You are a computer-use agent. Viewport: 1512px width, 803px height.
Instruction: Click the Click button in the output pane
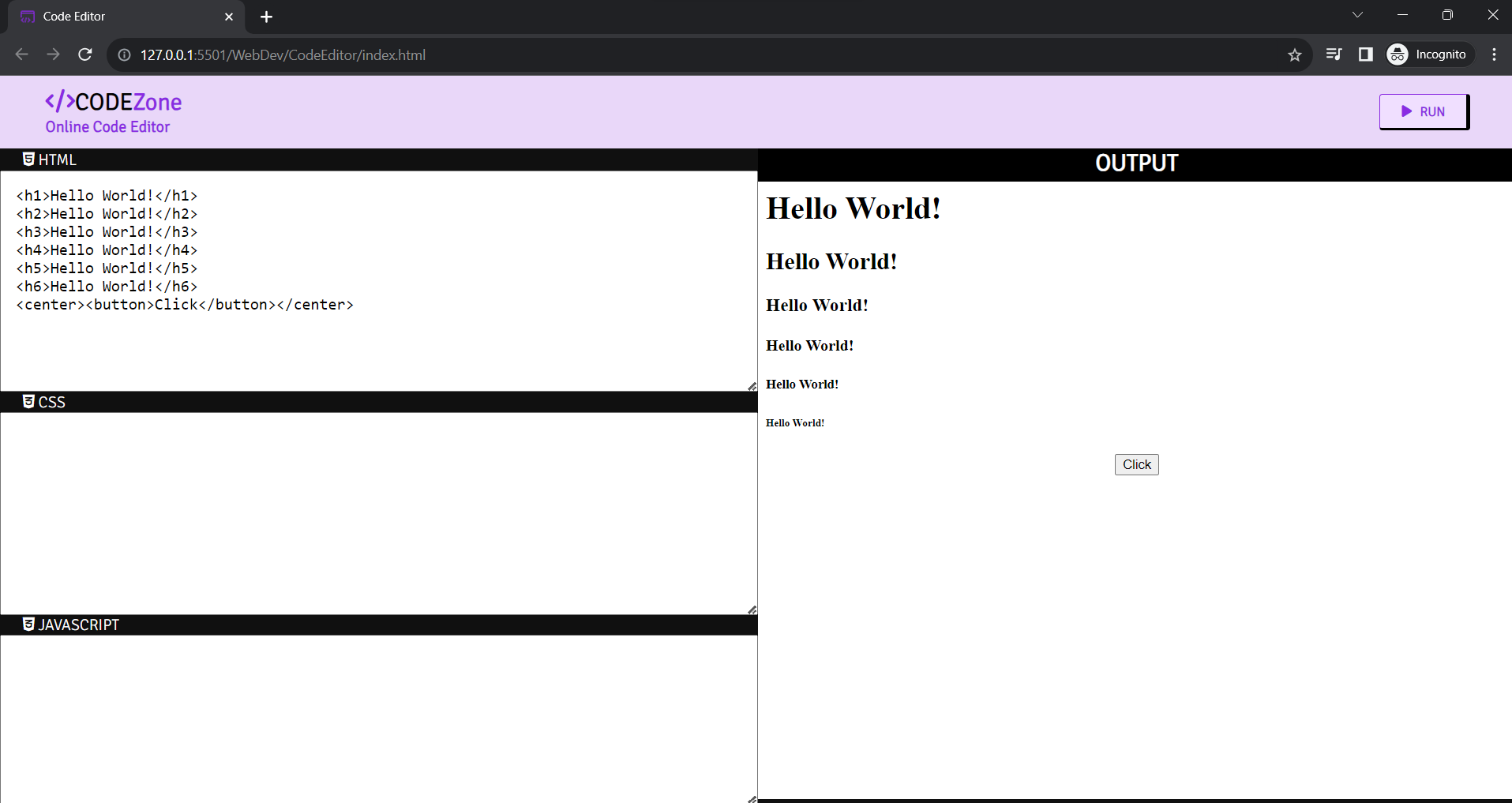click(x=1135, y=464)
